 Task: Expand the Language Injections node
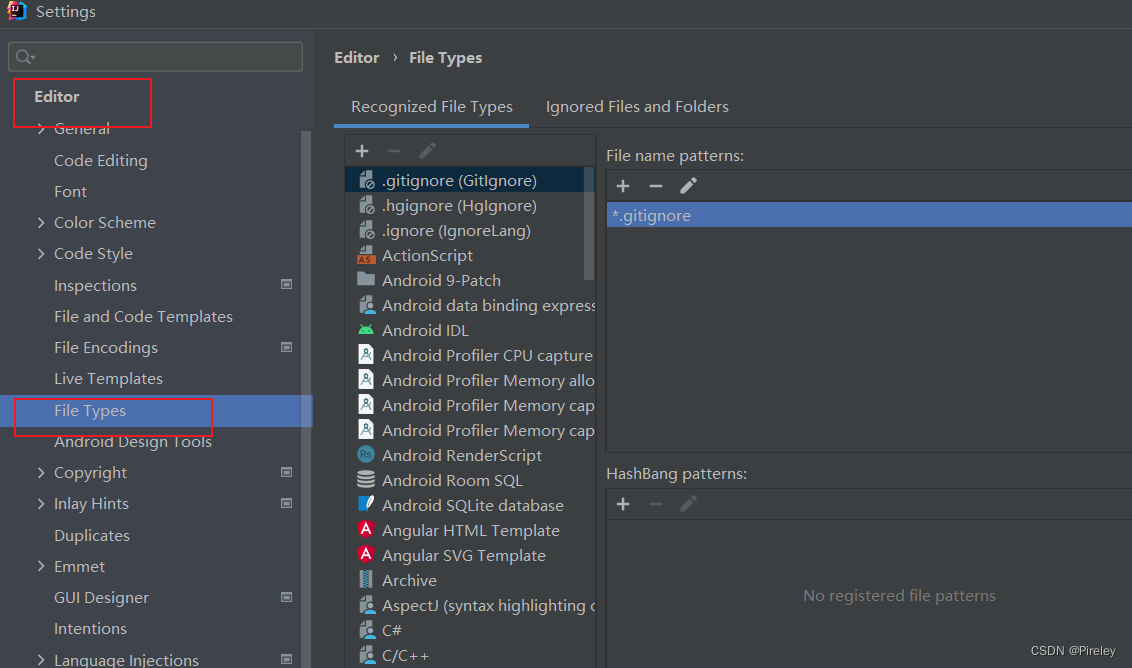pos(41,659)
